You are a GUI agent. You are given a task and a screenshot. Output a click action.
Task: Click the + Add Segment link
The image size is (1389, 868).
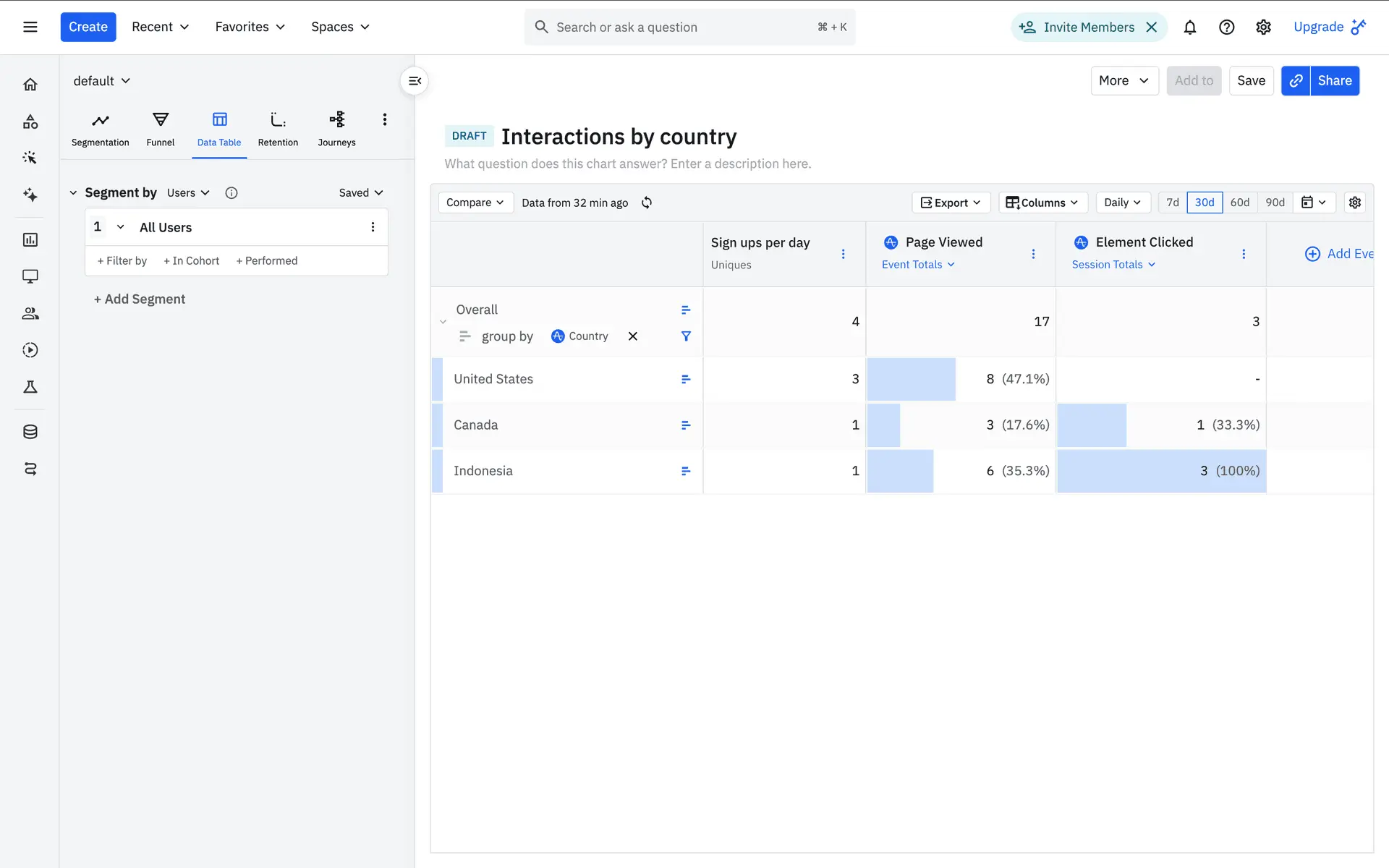pos(140,299)
